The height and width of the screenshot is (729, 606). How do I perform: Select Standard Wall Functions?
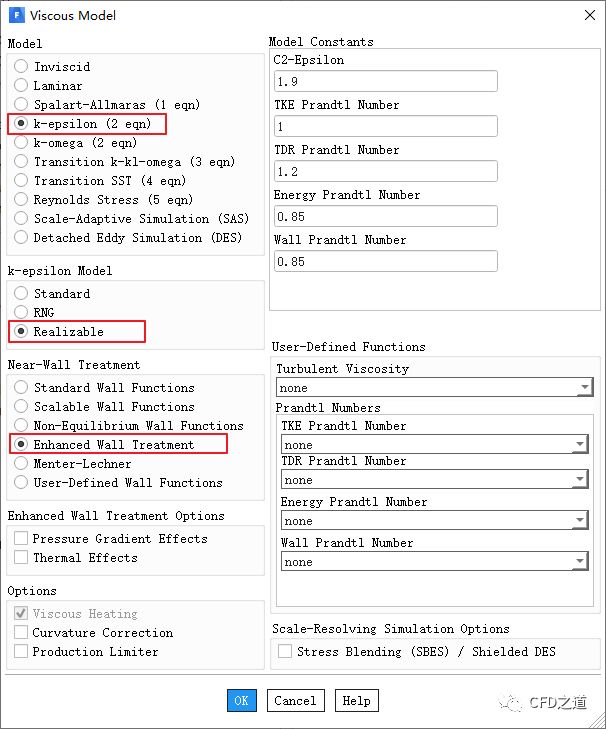coord(21,388)
